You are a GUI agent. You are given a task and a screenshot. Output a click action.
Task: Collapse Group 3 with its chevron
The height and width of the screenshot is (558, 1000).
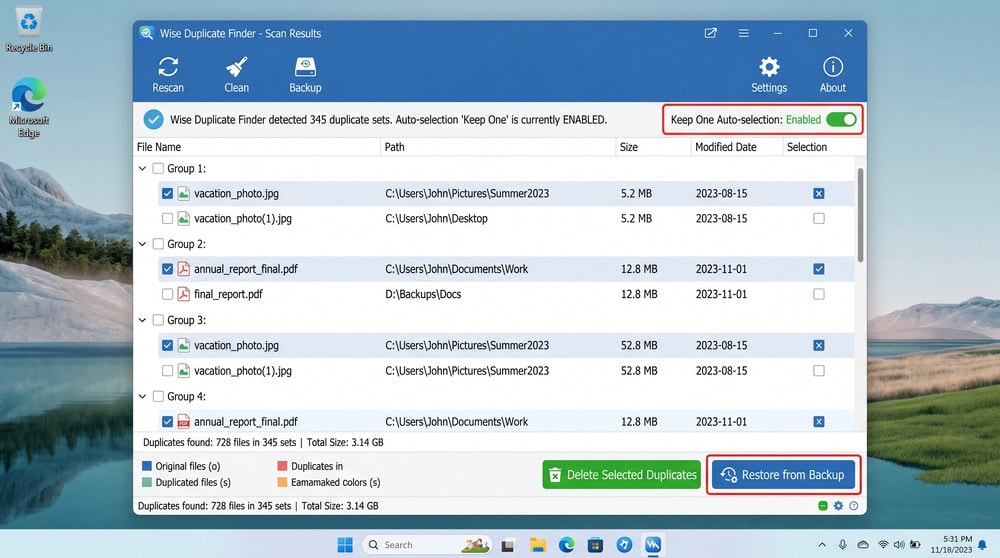[142, 320]
